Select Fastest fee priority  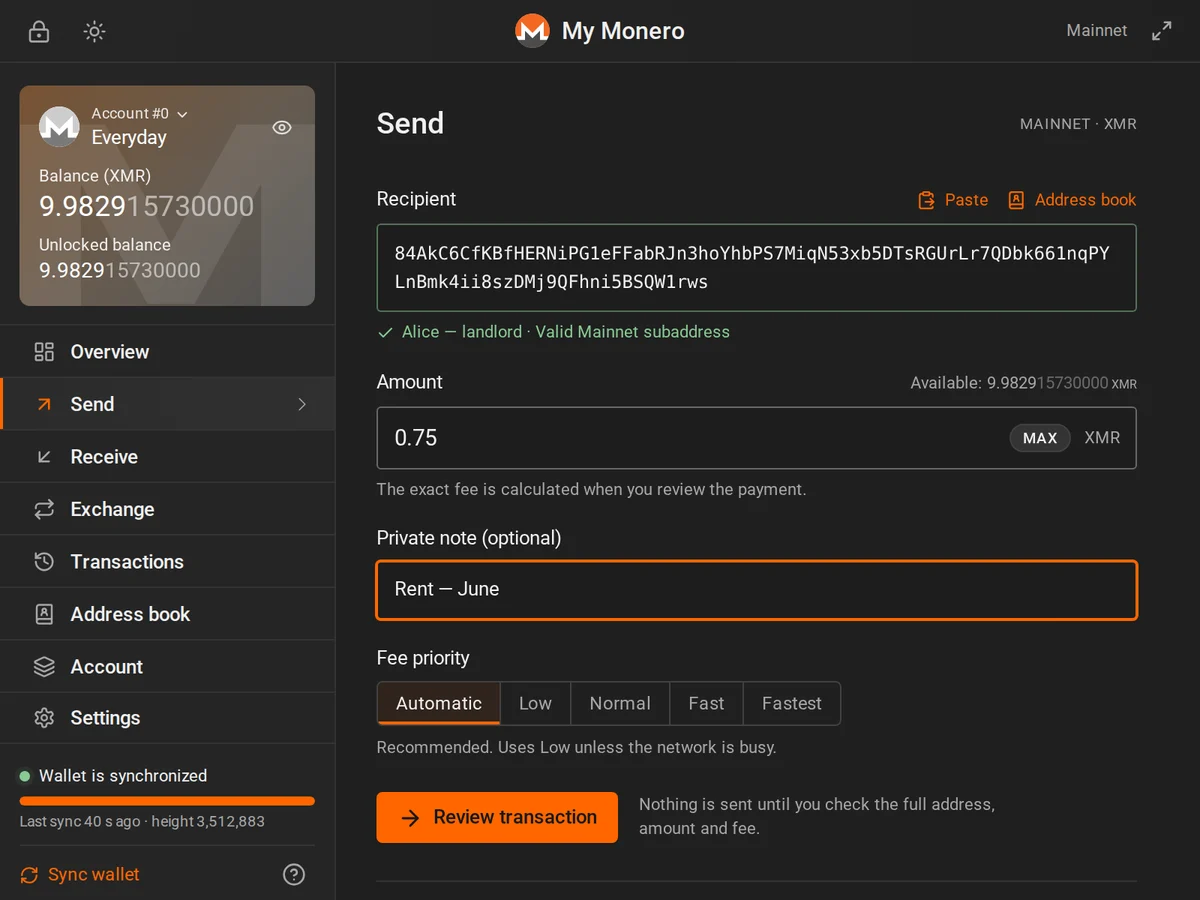coord(792,703)
